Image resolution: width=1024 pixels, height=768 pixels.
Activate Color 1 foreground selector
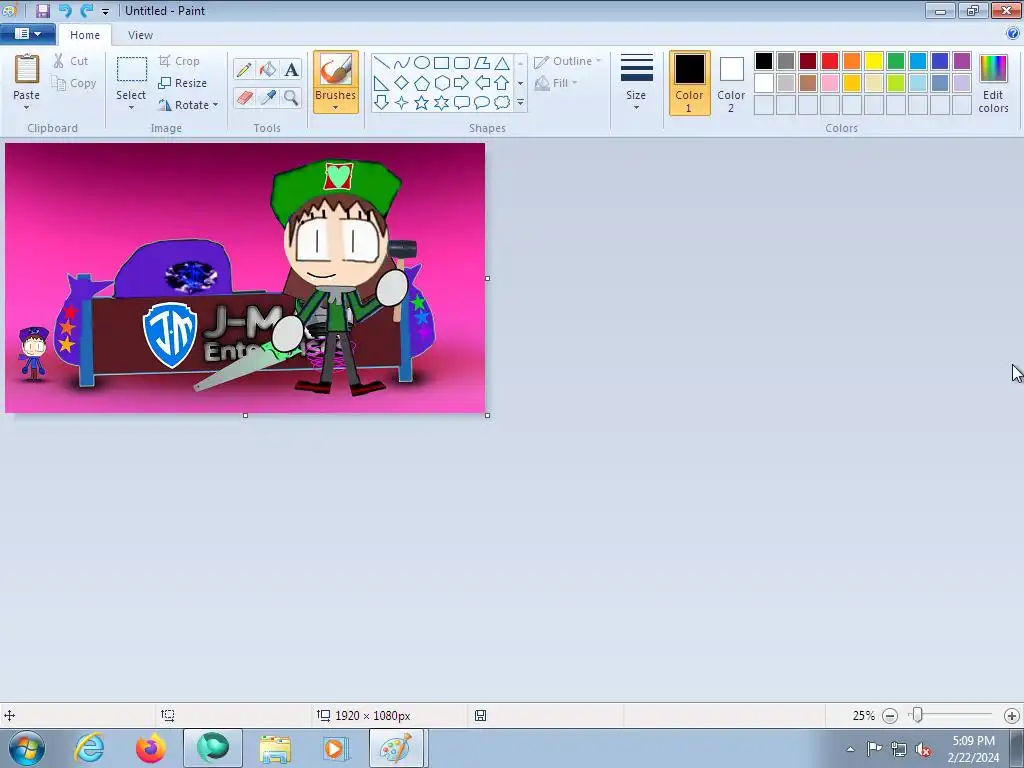point(690,83)
